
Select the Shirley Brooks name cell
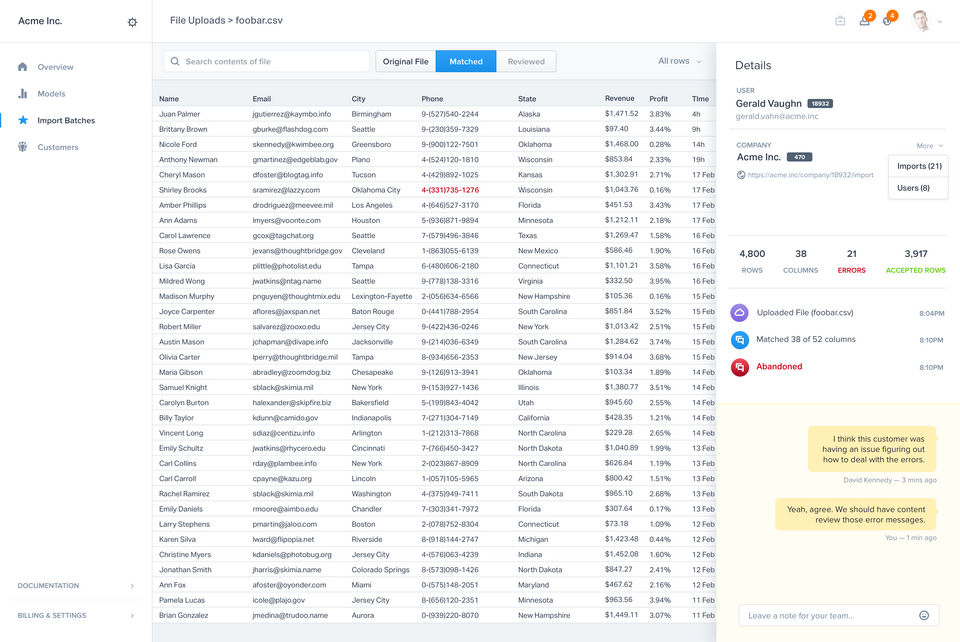pos(182,190)
